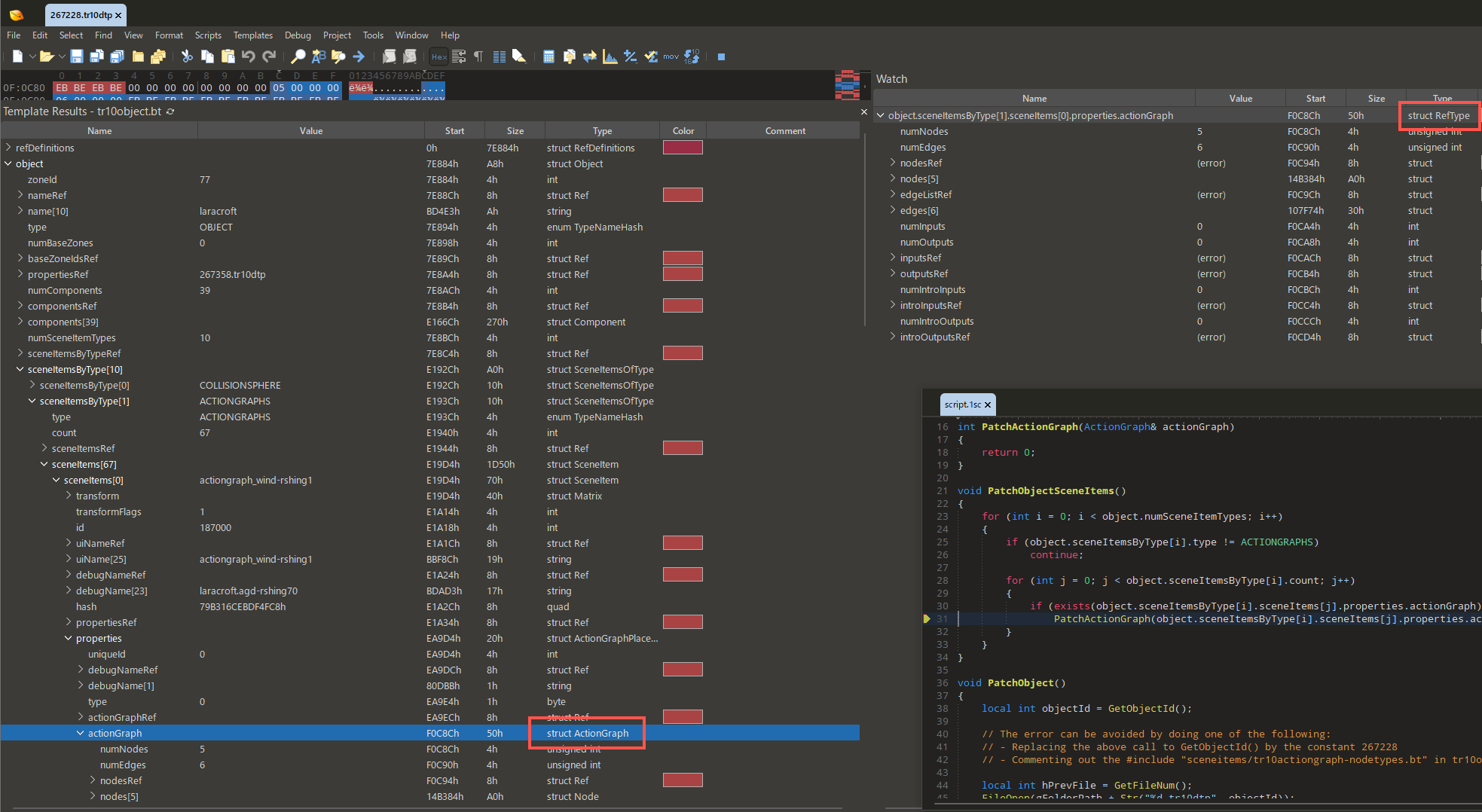This screenshot has height=812, width=1482.
Task: Open the Calculator tool icon
Action: (548, 56)
